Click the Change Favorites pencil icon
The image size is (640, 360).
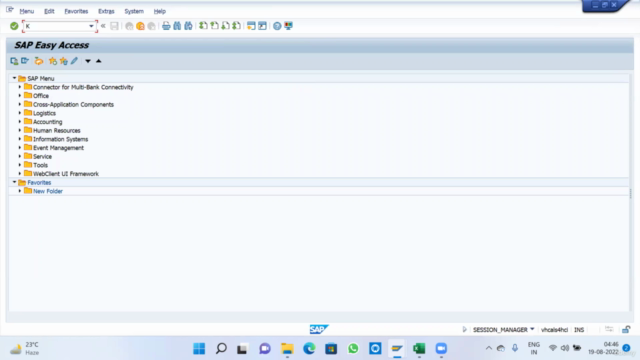tap(74, 61)
